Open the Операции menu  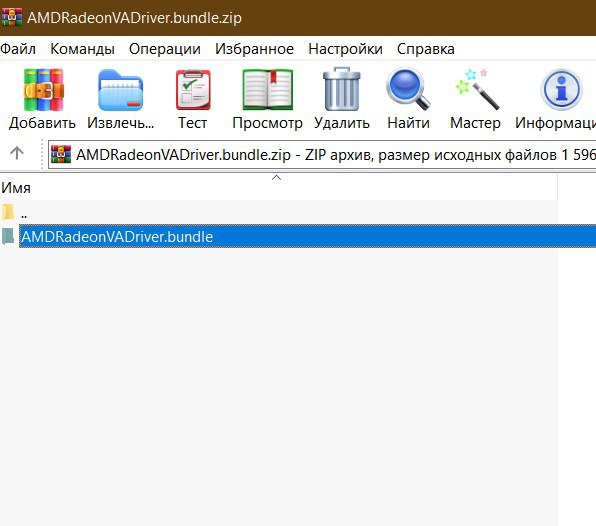coord(165,49)
